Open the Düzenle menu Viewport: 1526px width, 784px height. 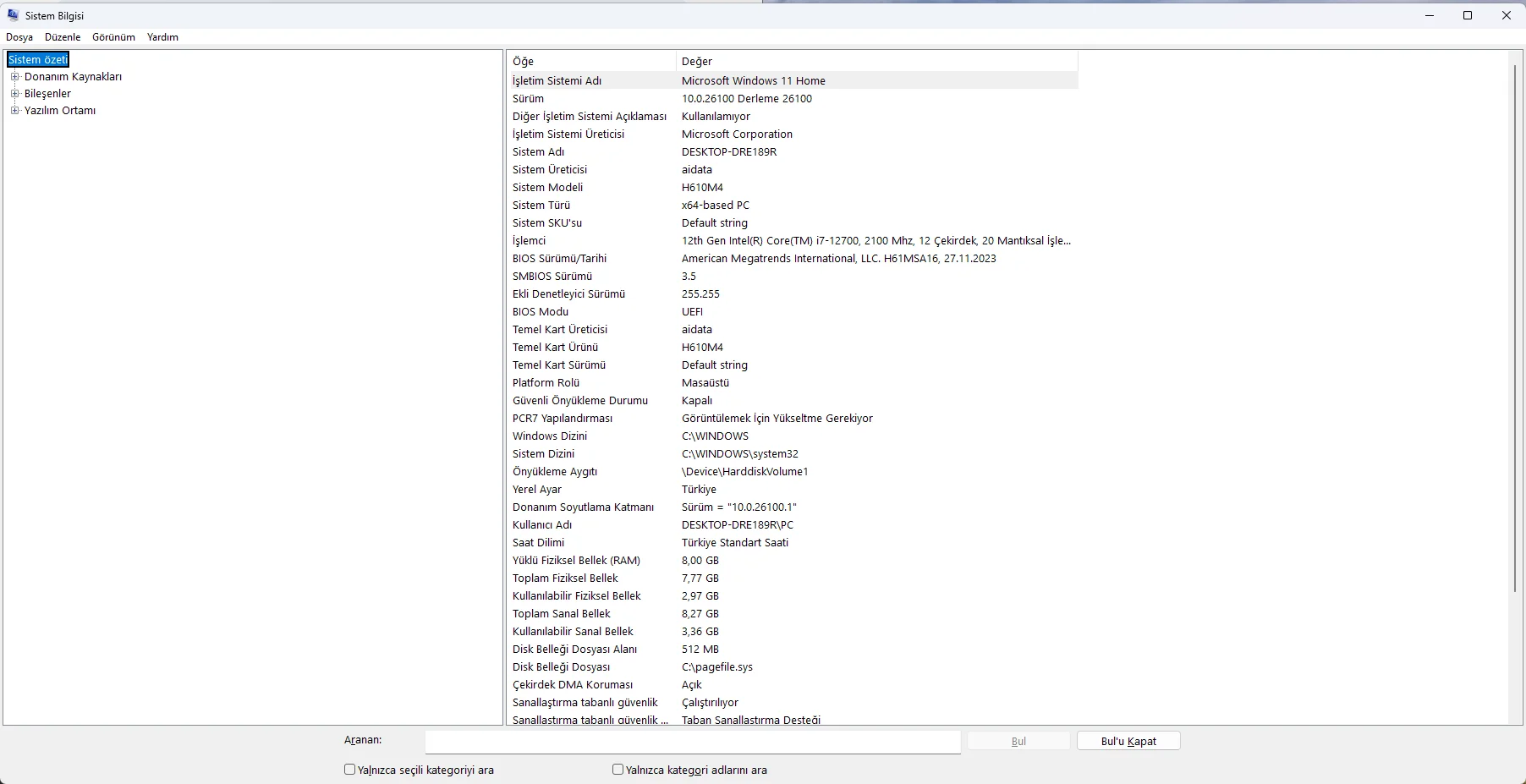click(63, 37)
